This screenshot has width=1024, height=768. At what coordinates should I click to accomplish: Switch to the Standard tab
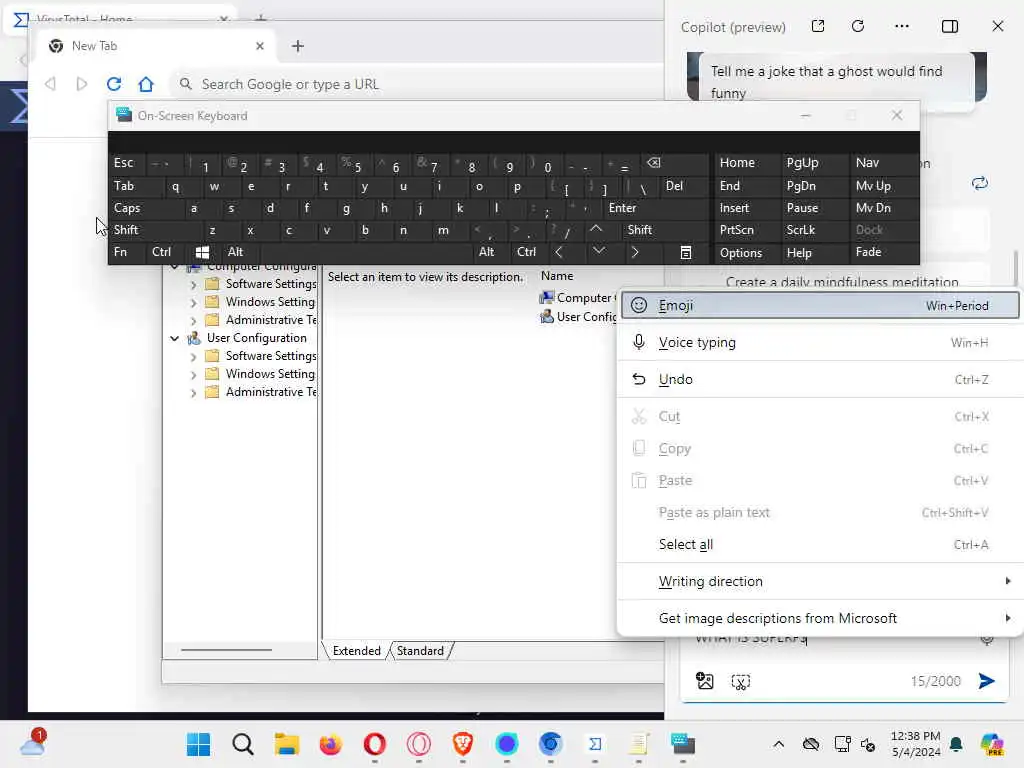pyautogui.click(x=420, y=650)
